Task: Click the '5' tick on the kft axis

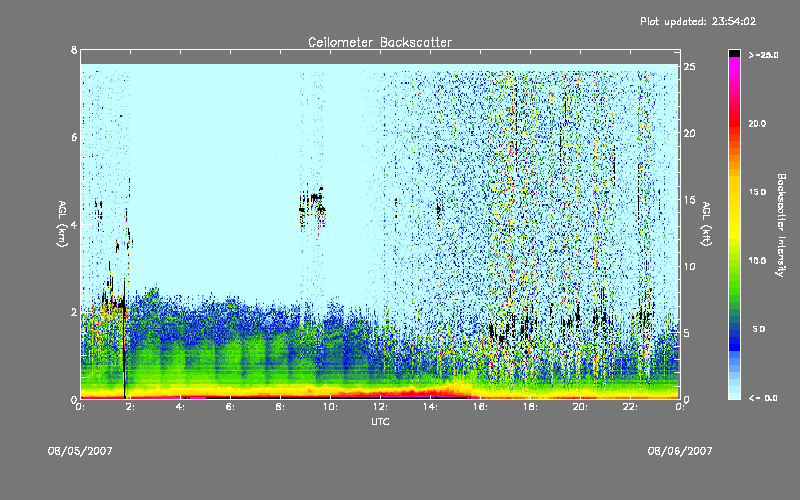Action: [687, 333]
